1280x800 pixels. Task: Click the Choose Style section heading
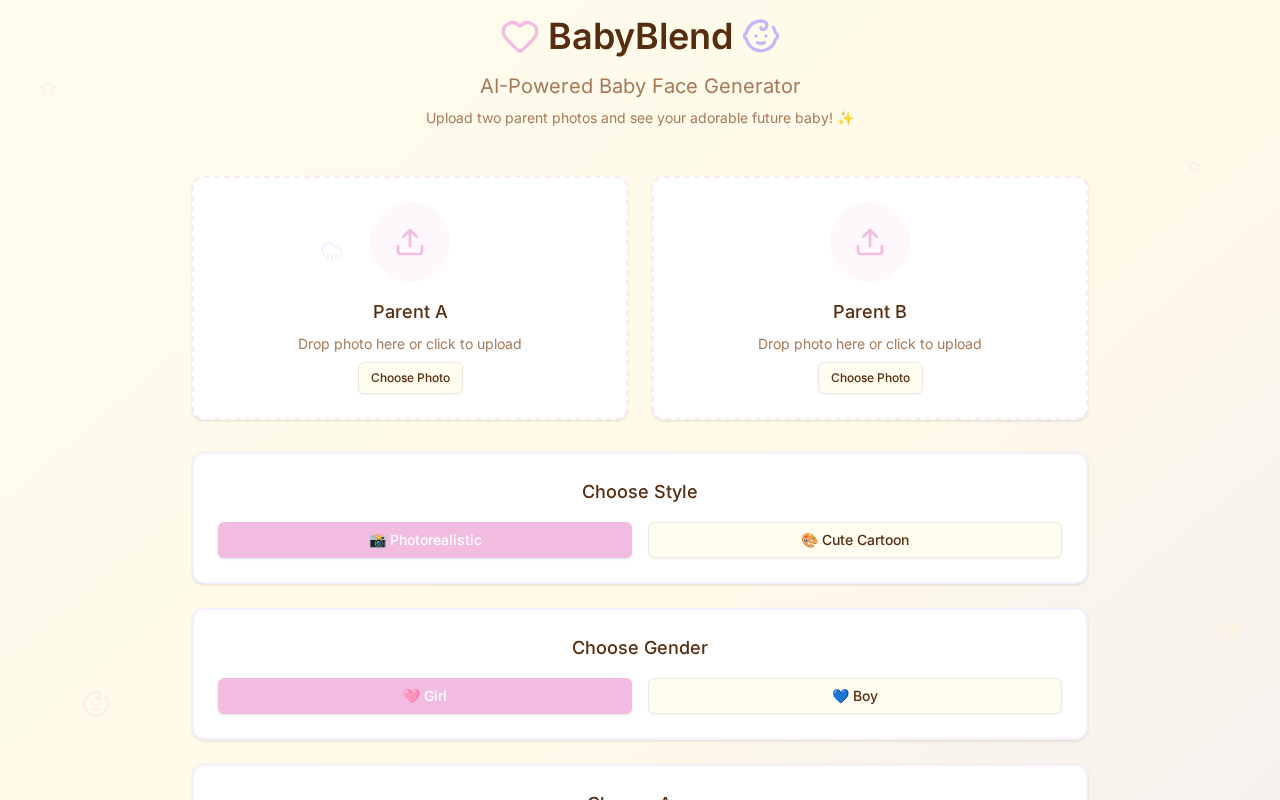coord(640,492)
